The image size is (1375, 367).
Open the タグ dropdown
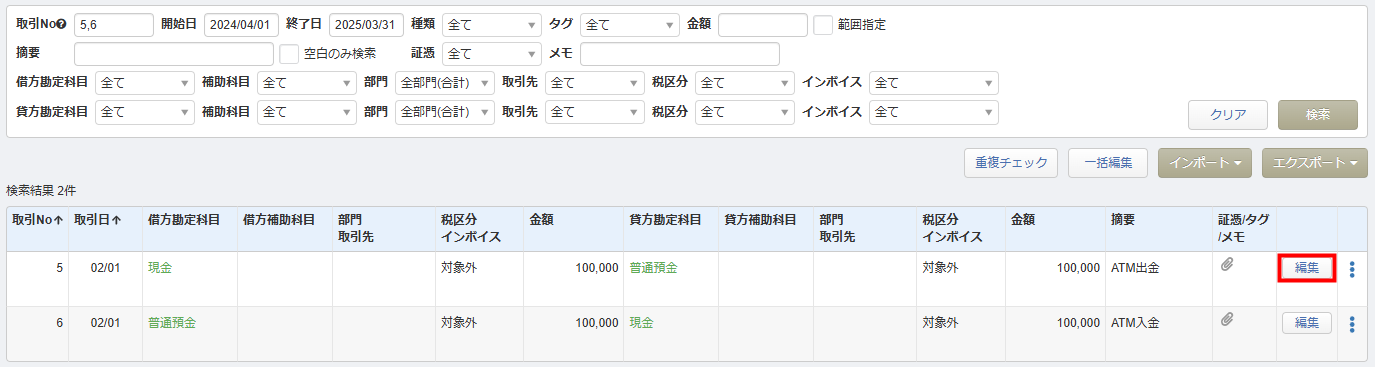click(630, 25)
